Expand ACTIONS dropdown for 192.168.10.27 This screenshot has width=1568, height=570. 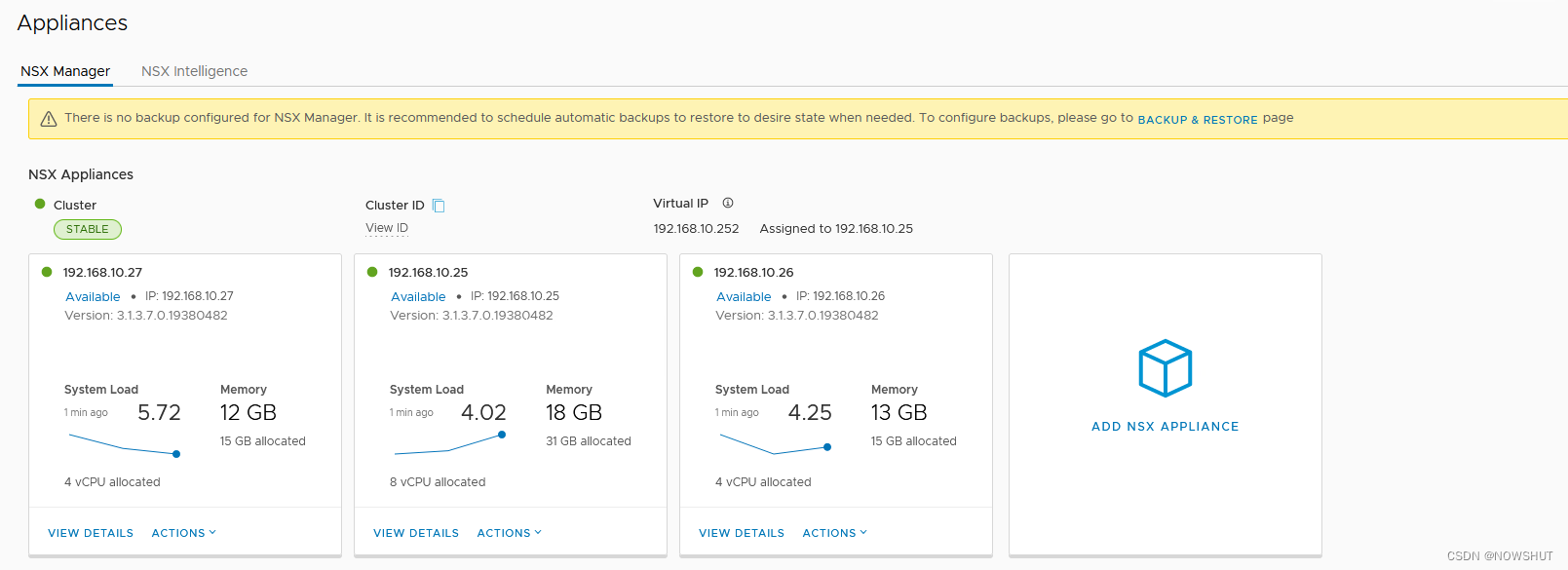[184, 533]
